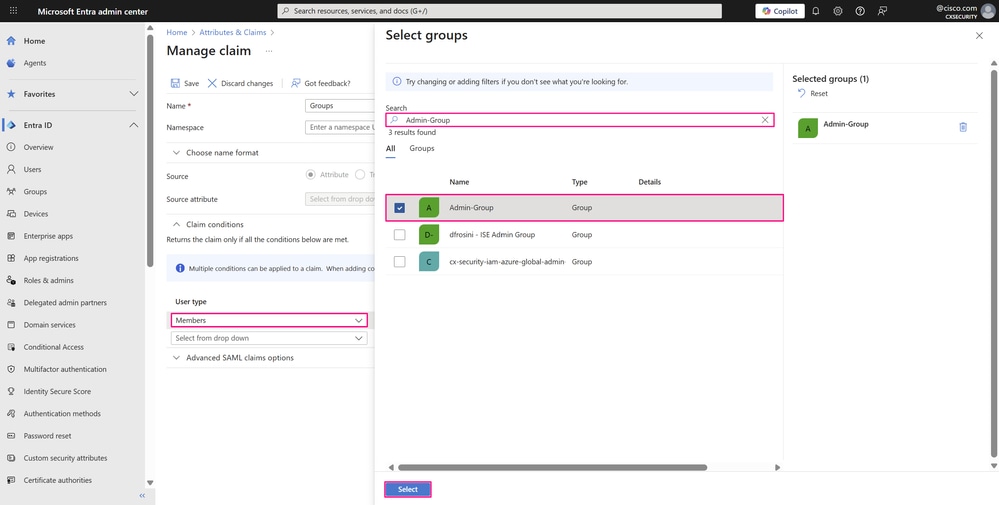Viewport: 999px width, 505px height.
Task: Open Conditional Access in the sidebar
Action: click(x=54, y=347)
